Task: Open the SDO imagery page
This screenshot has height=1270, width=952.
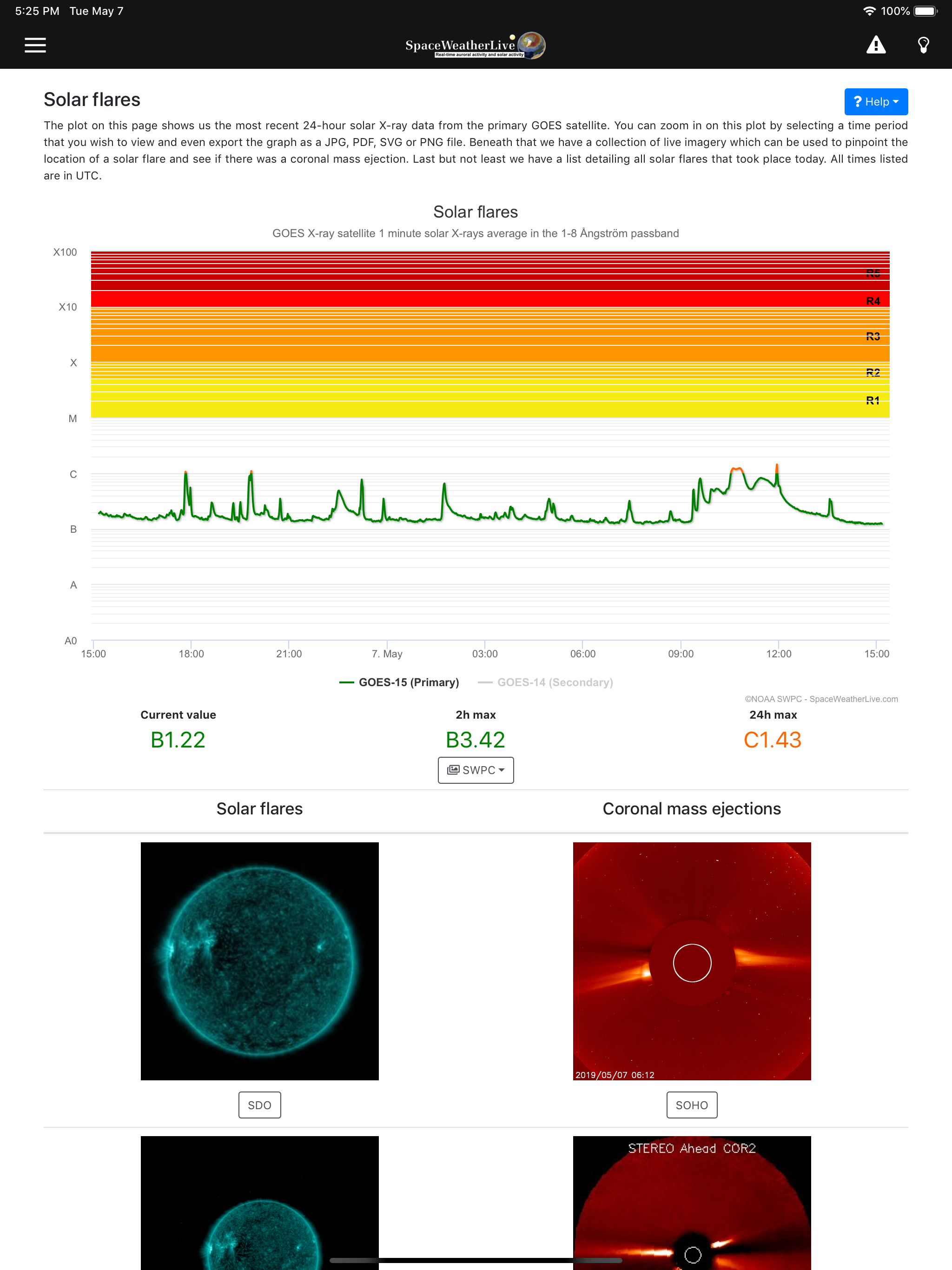Action: click(259, 1105)
